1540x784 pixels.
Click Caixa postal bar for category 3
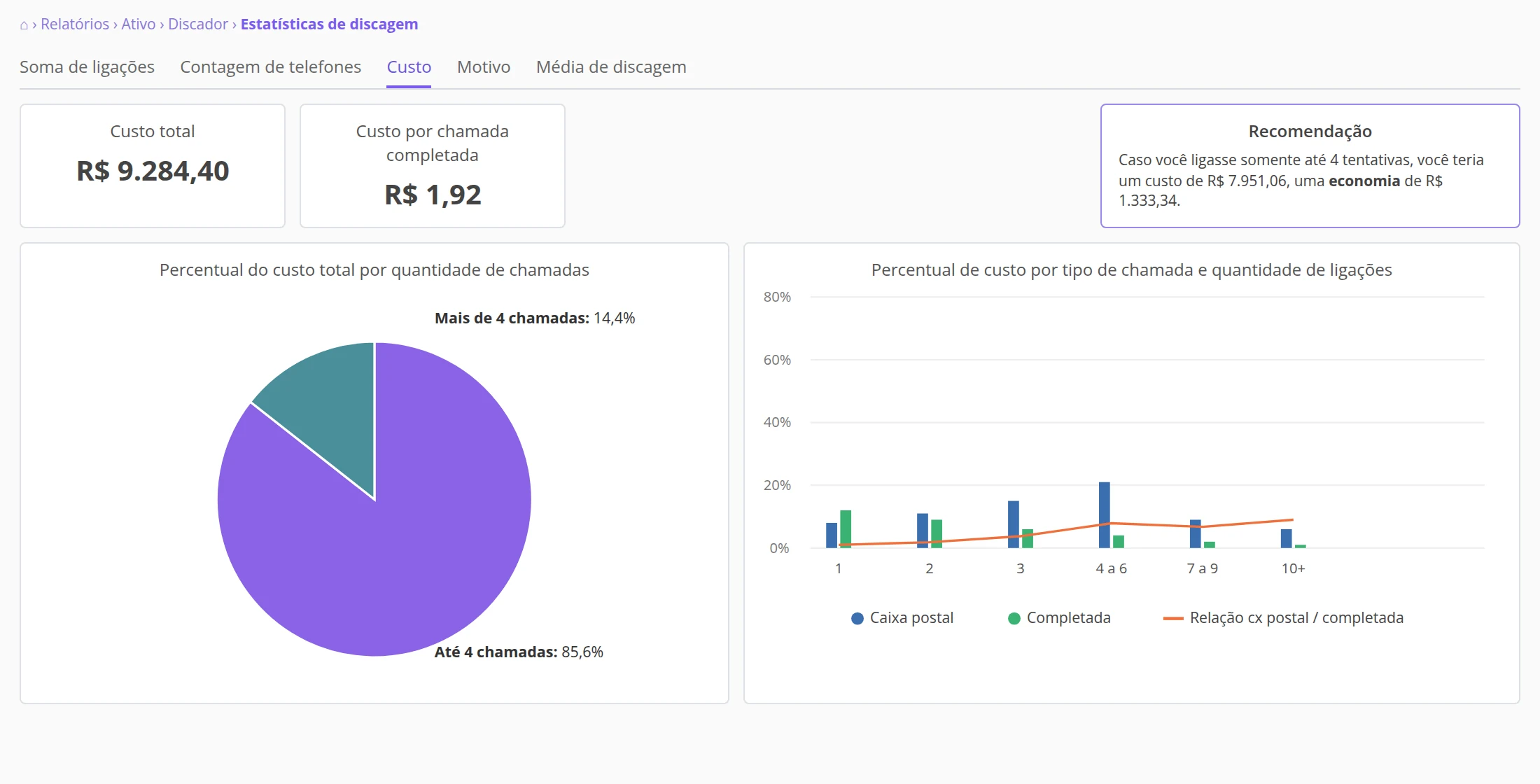click(x=1013, y=524)
